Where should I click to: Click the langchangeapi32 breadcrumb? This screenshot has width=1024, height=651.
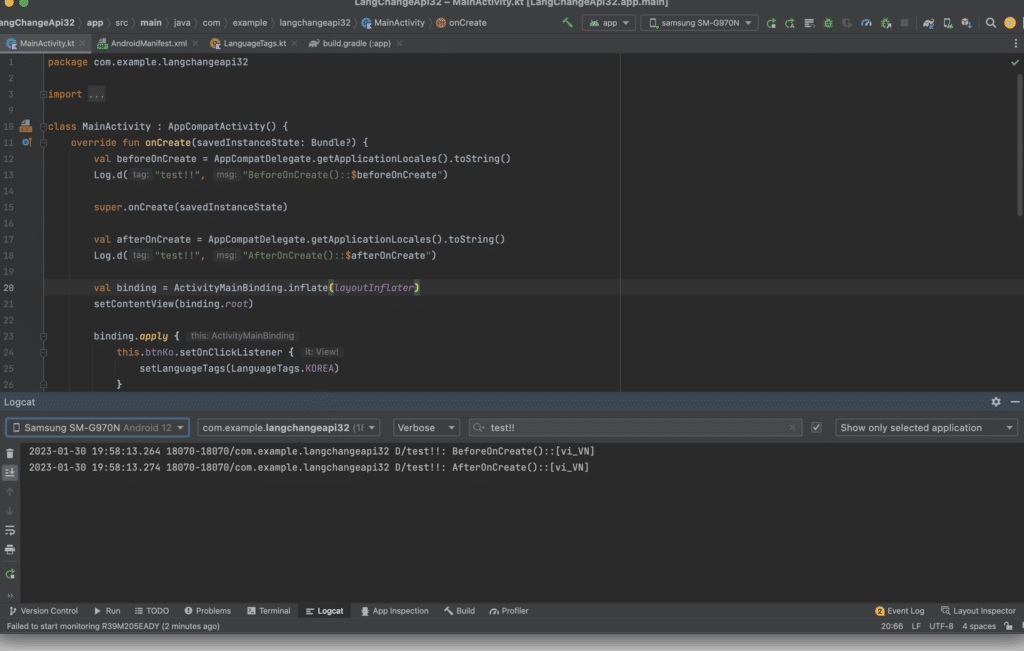(315, 23)
